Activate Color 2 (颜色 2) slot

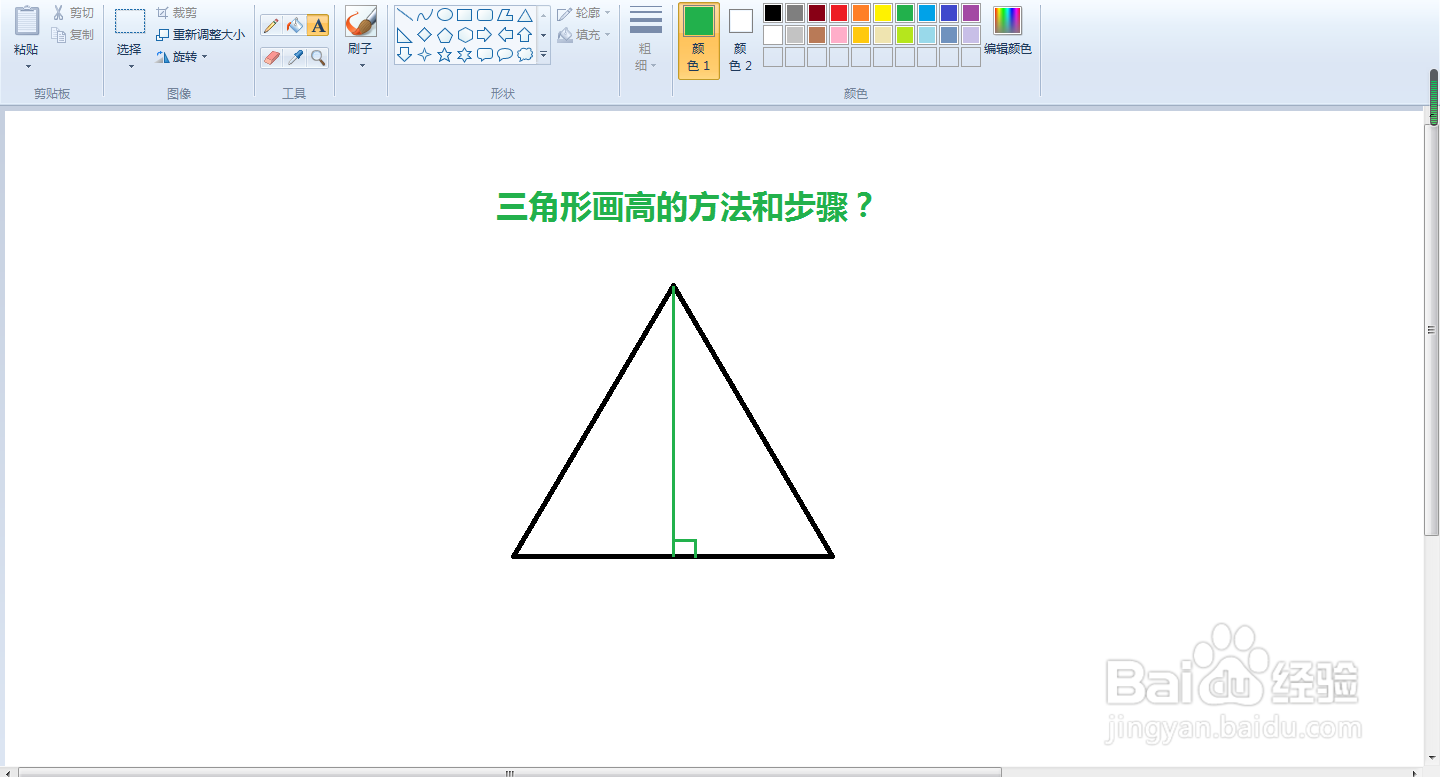(741, 41)
